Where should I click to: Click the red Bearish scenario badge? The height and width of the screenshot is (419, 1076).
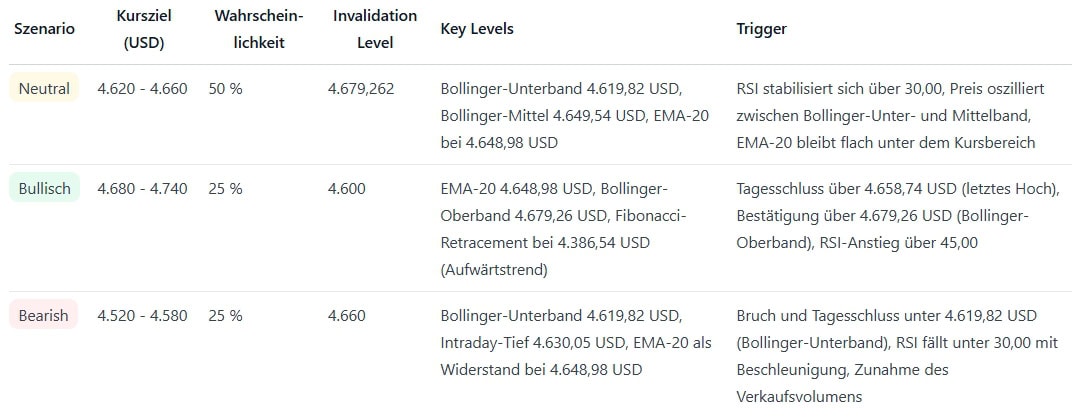click(44, 316)
